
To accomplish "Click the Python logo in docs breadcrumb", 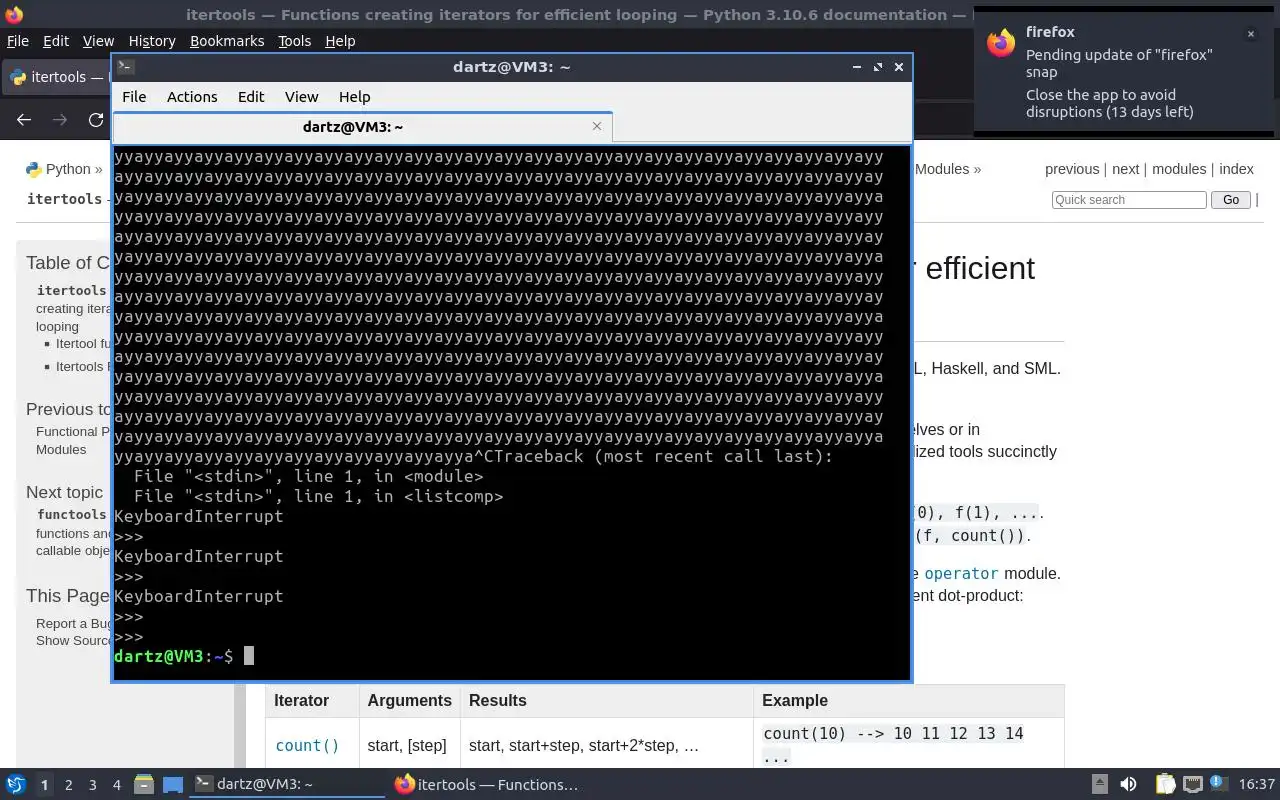I will point(34,169).
